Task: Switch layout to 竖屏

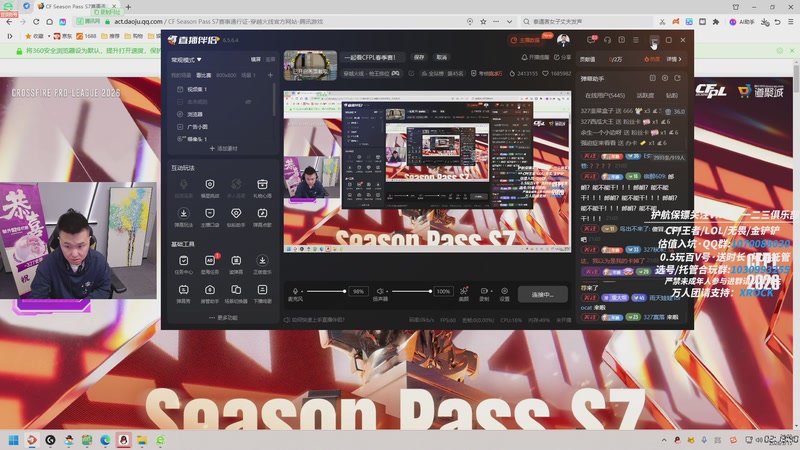Action: [x=270, y=60]
